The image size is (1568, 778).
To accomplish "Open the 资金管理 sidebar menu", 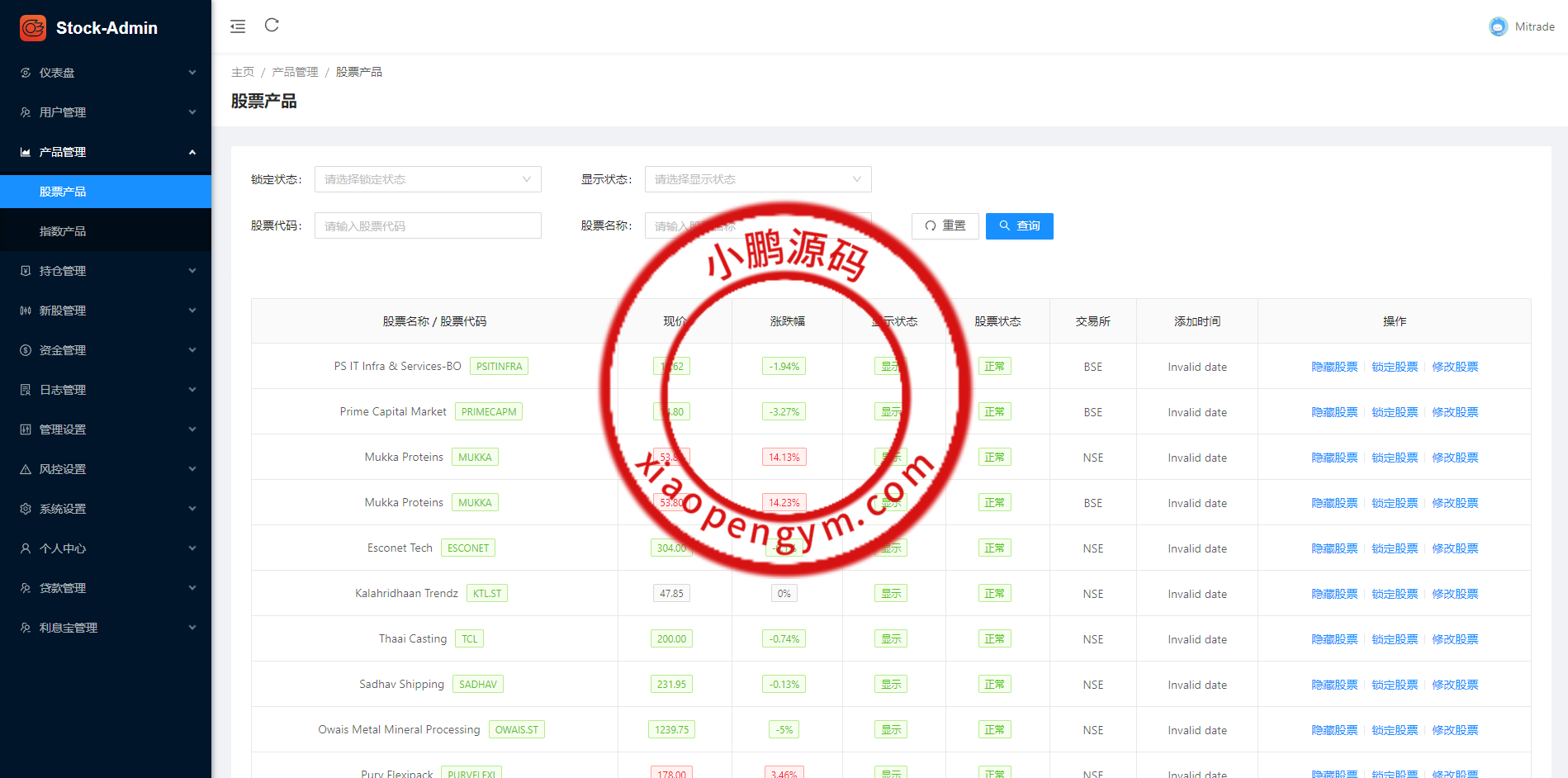I will tap(106, 350).
